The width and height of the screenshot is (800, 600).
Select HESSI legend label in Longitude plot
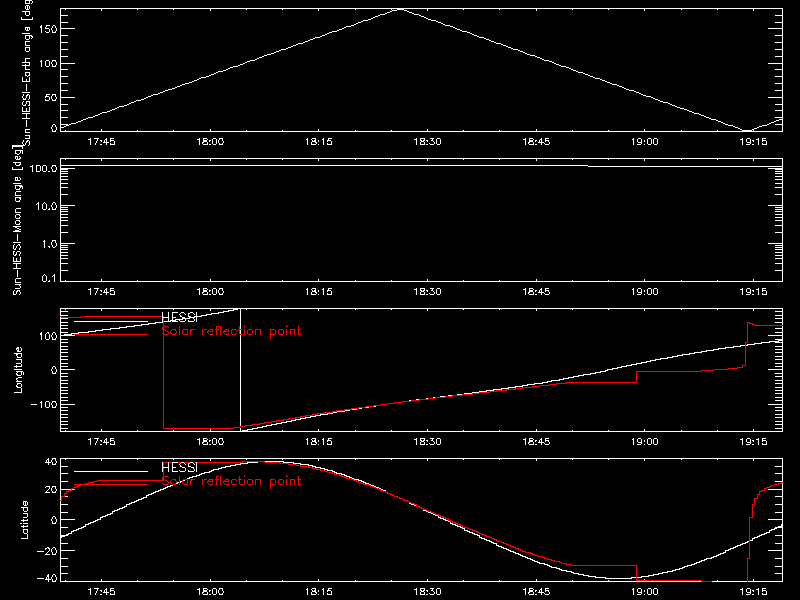click(x=179, y=317)
